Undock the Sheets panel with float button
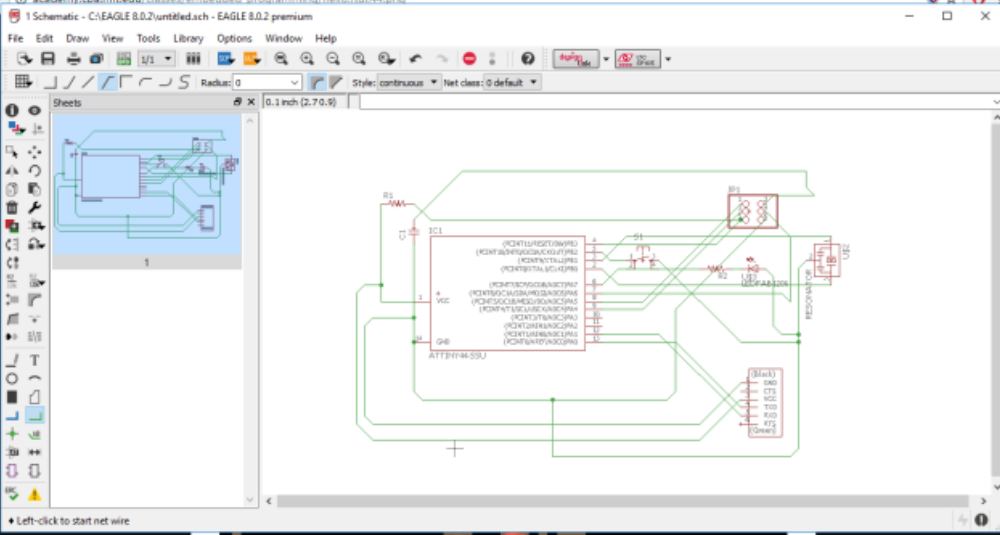The height and width of the screenshot is (535, 1000). tap(237, 102)
